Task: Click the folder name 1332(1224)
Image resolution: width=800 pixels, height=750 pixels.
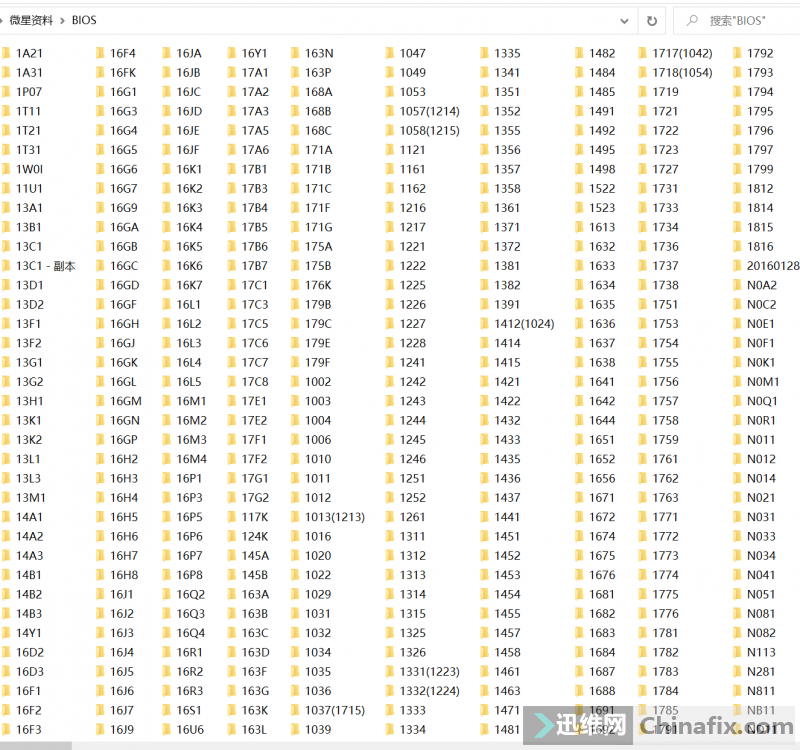Action: pyautogui.click(x=430, y=691)
